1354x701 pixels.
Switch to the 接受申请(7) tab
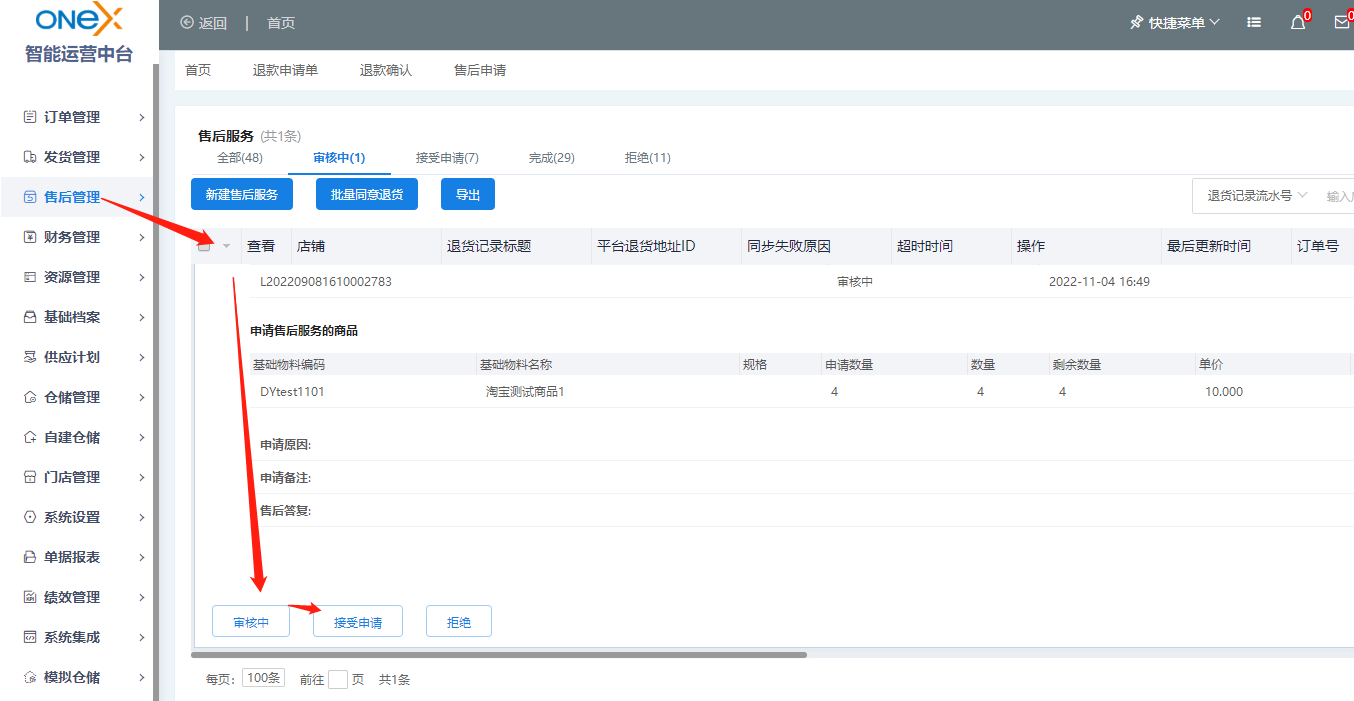(x=447, y=158)
